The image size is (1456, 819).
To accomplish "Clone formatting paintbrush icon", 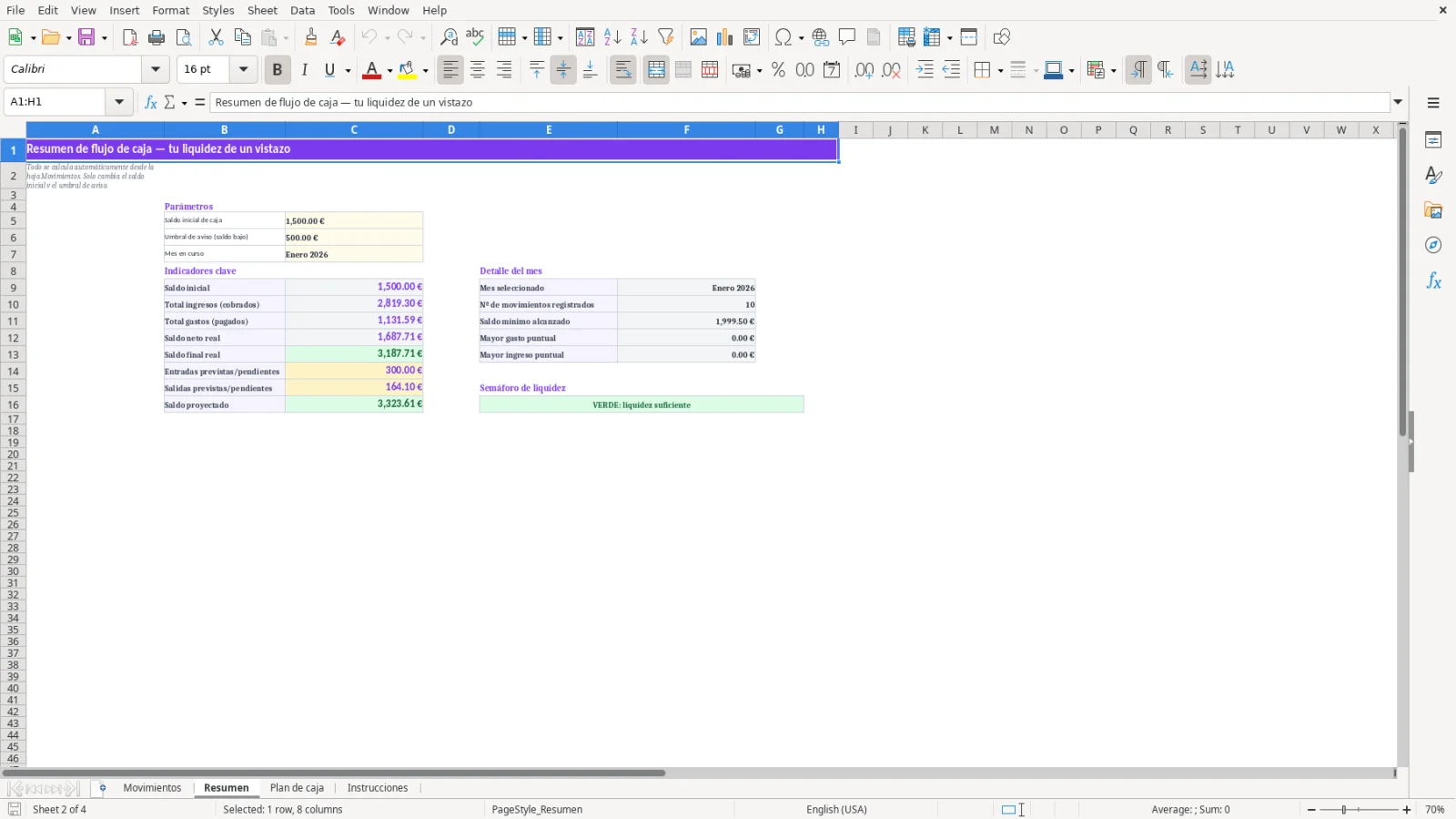I will pos(311,37).
